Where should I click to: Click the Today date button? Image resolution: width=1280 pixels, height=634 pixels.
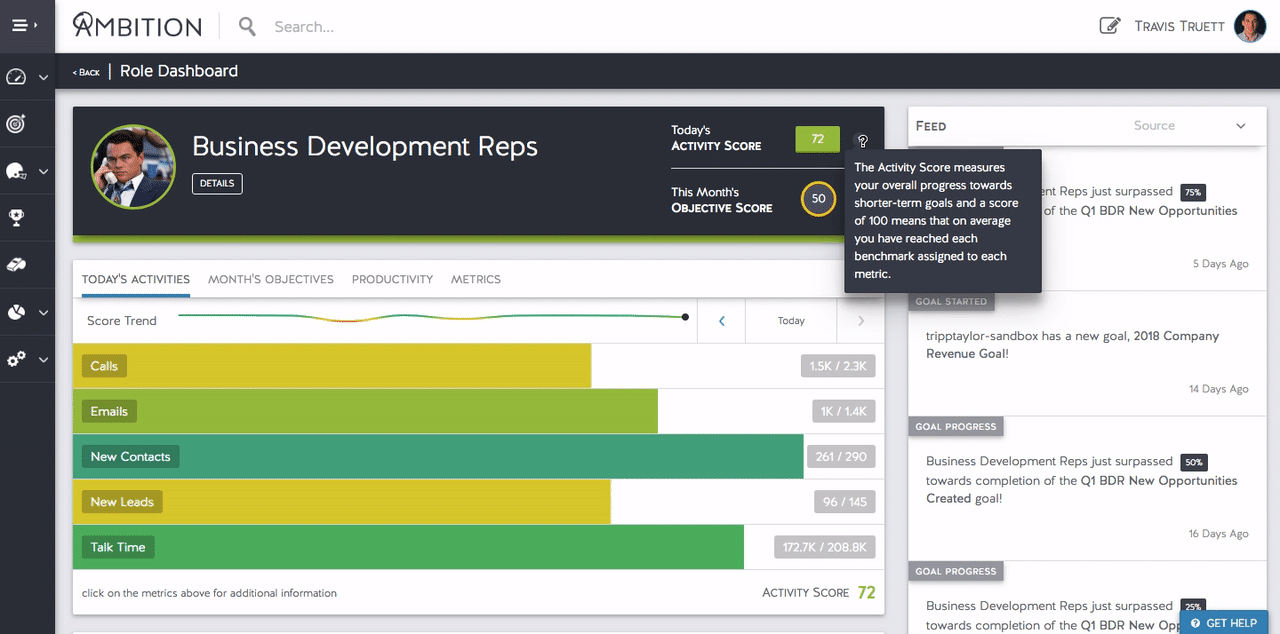[791, 321]
